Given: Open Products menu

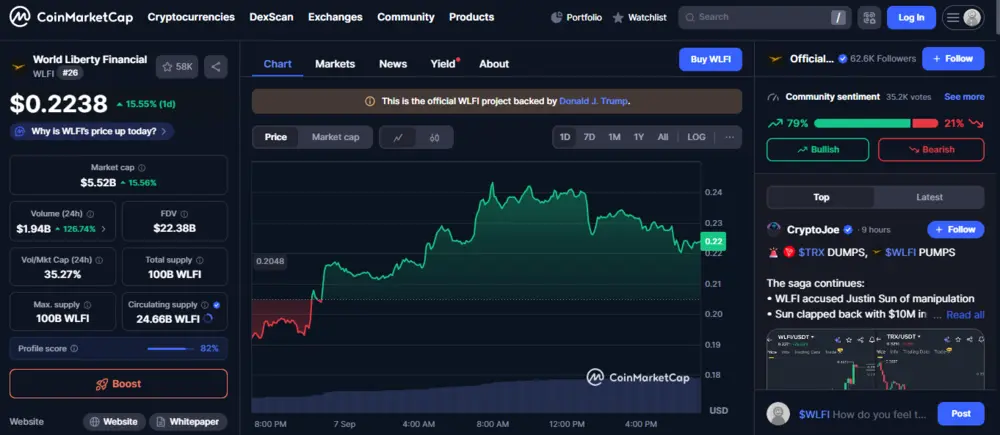Looking at the screenshot, I should point(471,17).
